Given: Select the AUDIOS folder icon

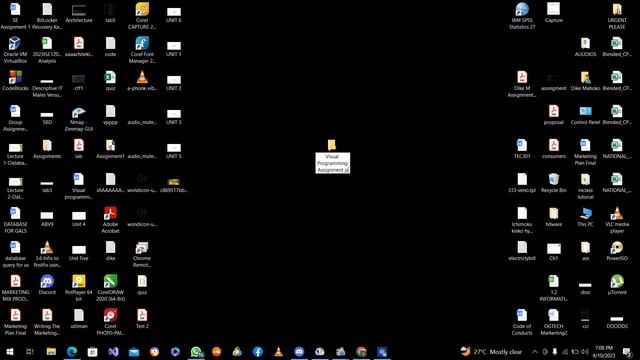Looking at the screenshot, I should [585, 46].
